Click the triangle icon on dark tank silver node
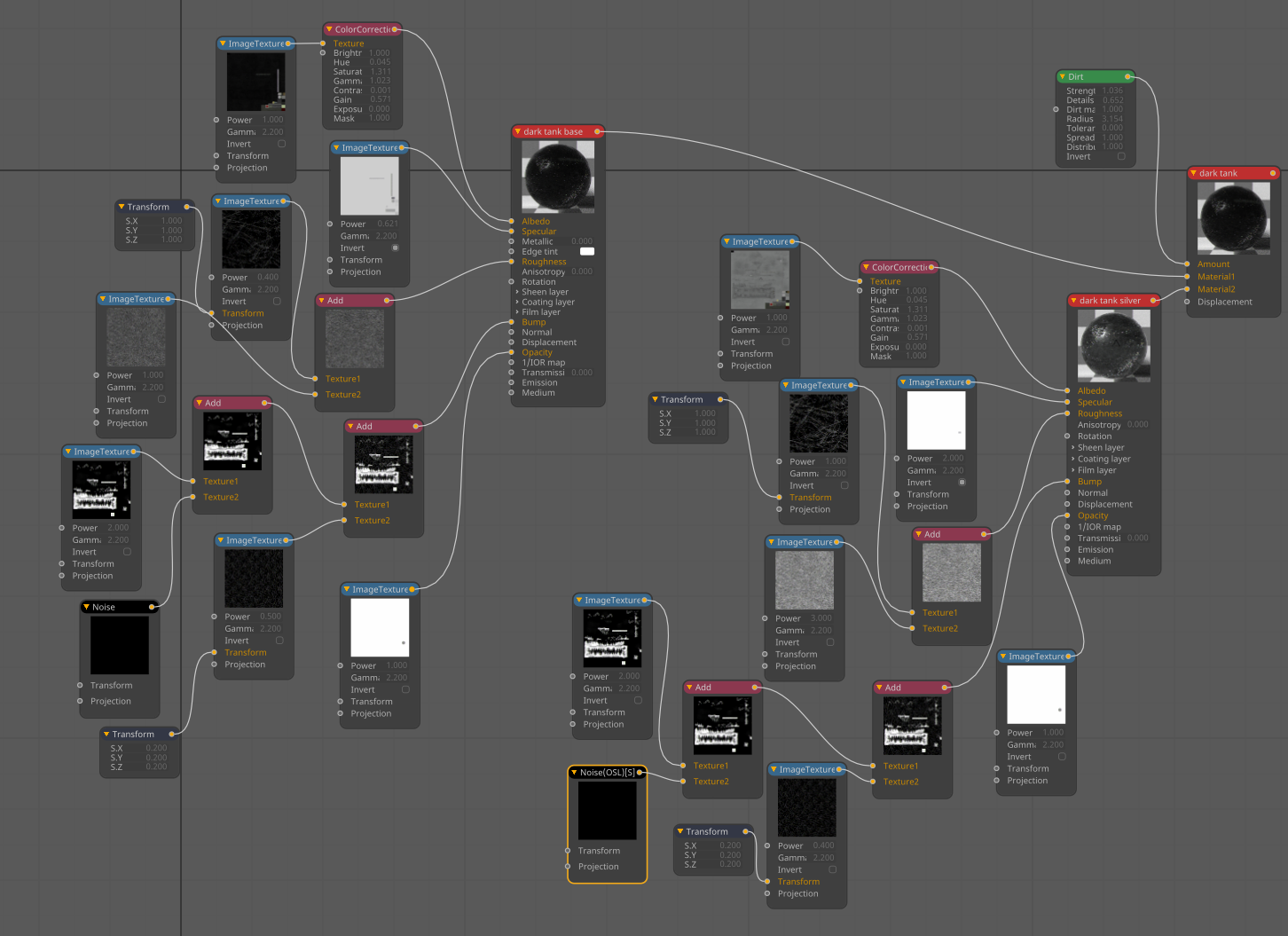Viewport: 1288px width, 936px height. click(1073, 301)
